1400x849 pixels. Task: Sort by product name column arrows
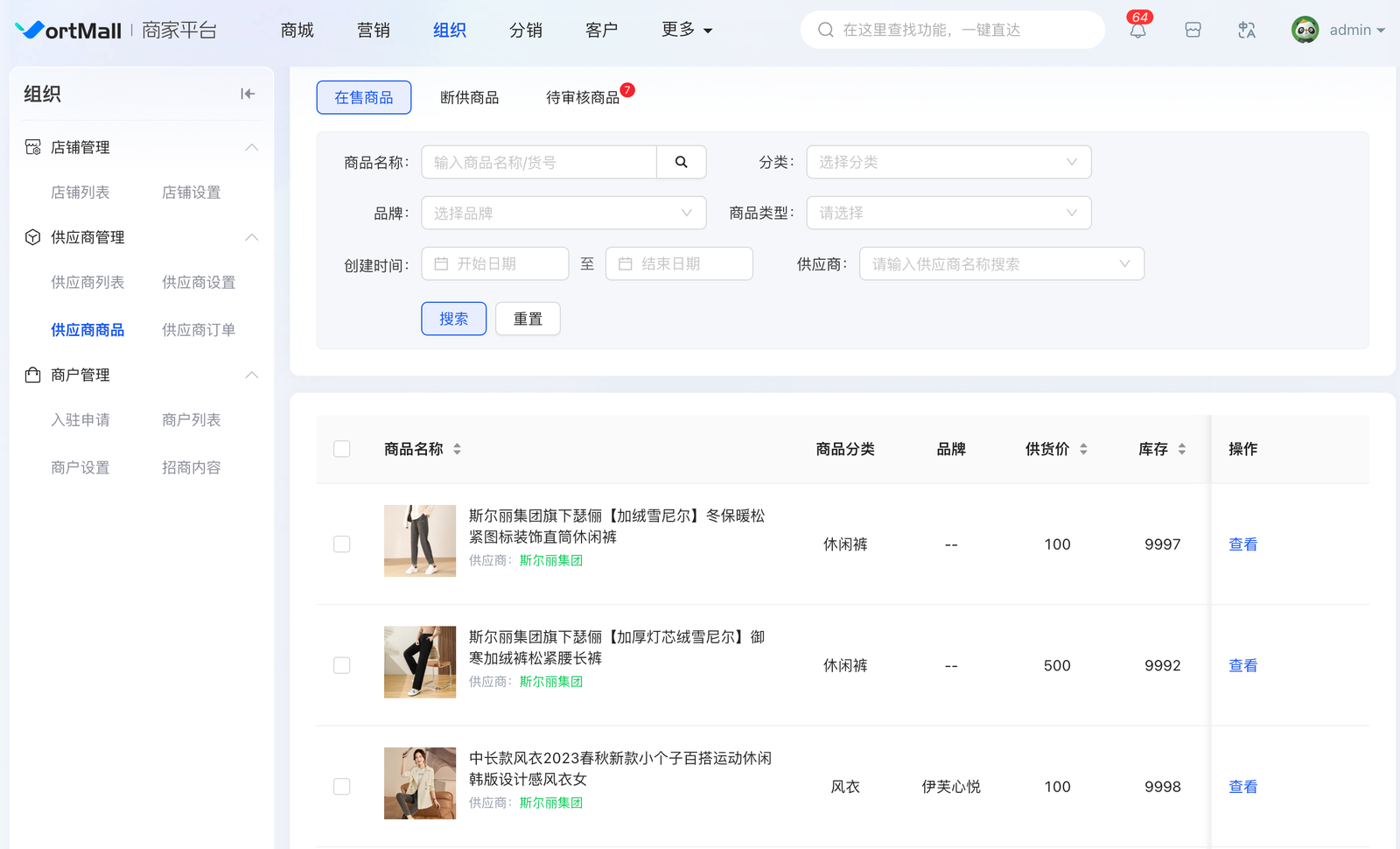457,449
